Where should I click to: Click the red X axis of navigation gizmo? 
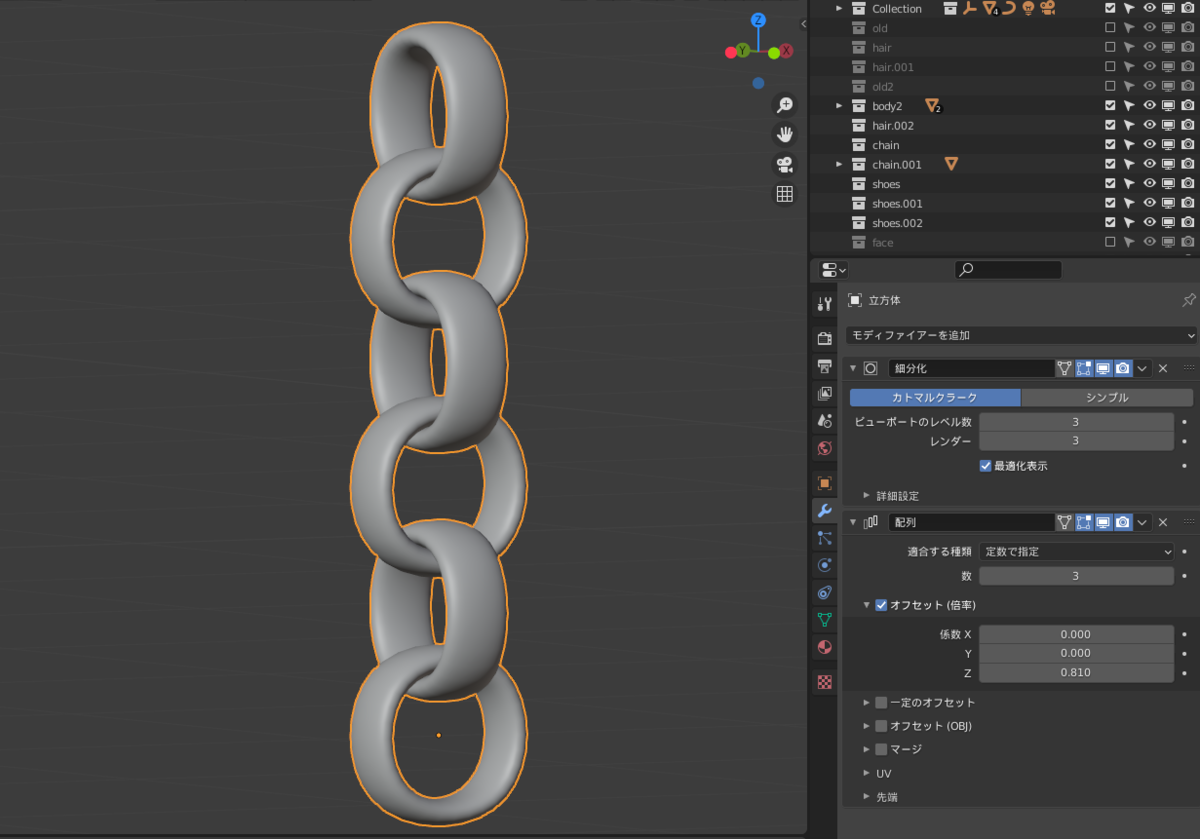787,50
